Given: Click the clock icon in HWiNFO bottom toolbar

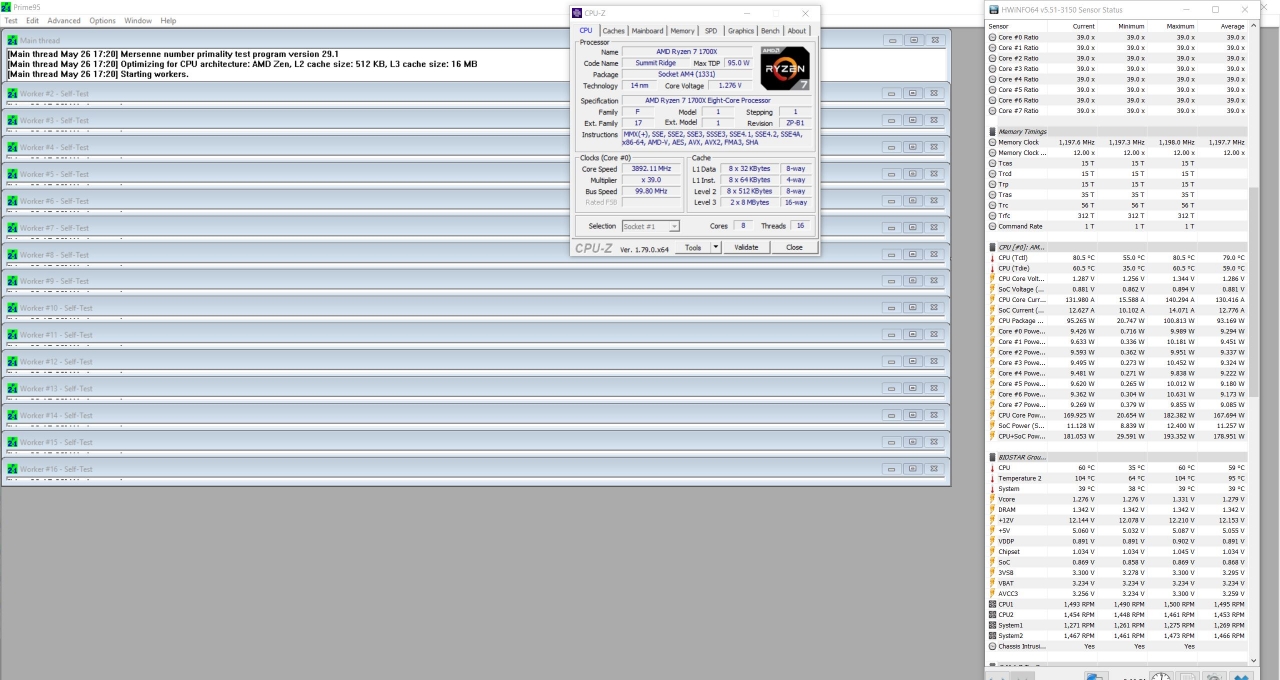Looking at the screenshot, I should click(1160, 676).
